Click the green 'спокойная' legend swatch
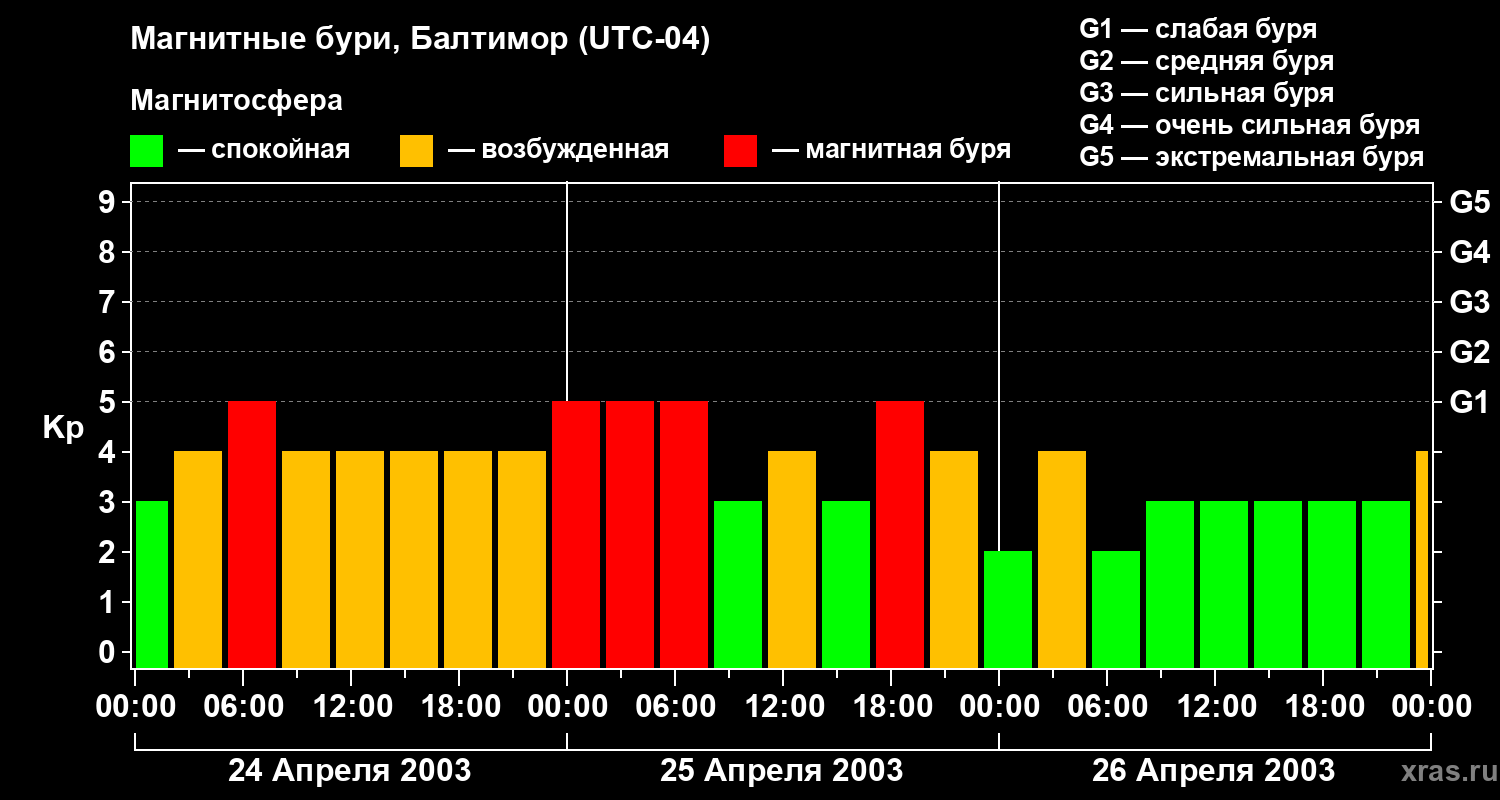The width and height of the screenshot is (1500, 800). (x=146, y=151)
